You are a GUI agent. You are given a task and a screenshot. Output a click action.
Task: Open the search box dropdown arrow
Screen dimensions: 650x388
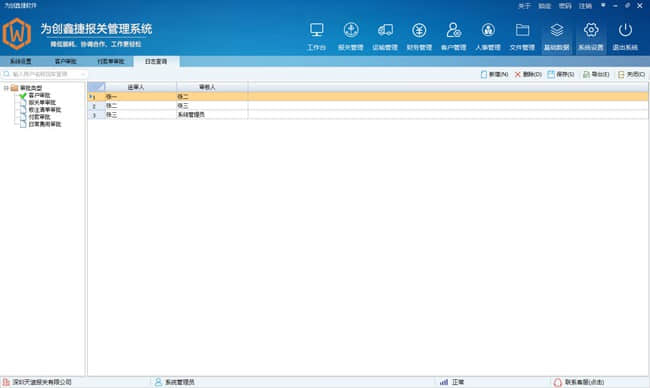pyautogui.click(x=83, y=74)
